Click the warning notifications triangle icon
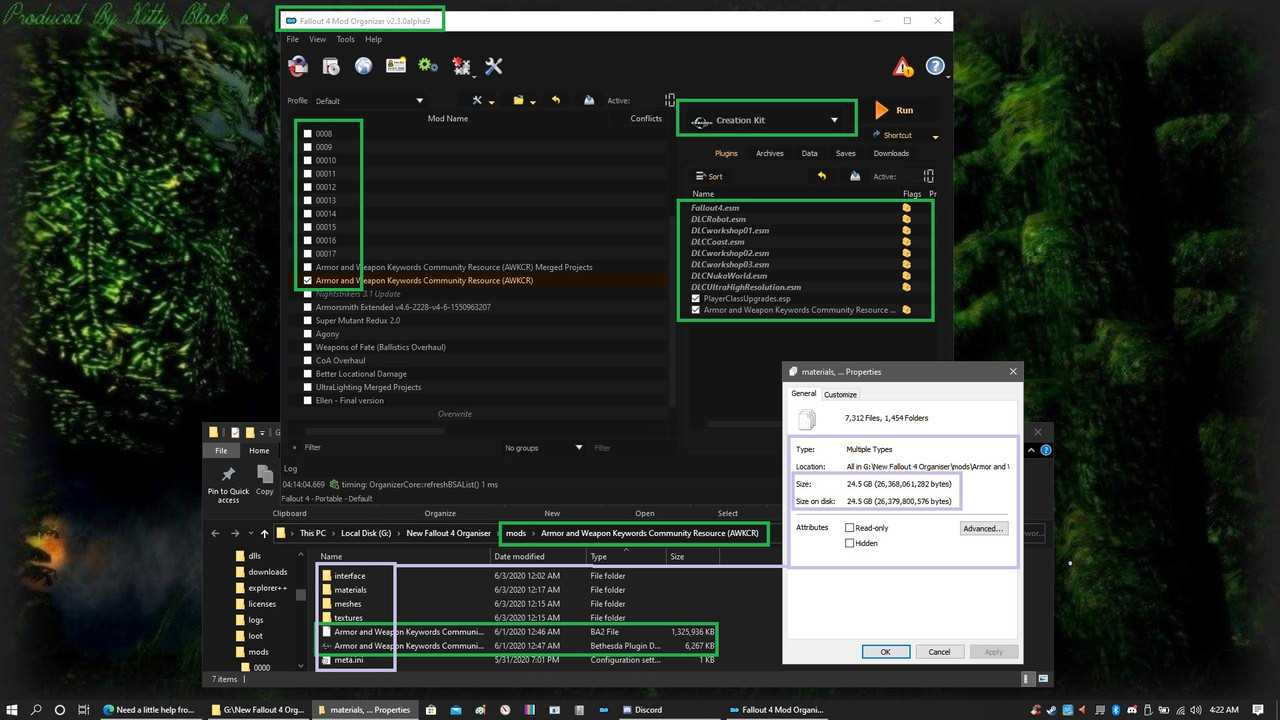Viewport: 1280px width, 720px height. 902,67
